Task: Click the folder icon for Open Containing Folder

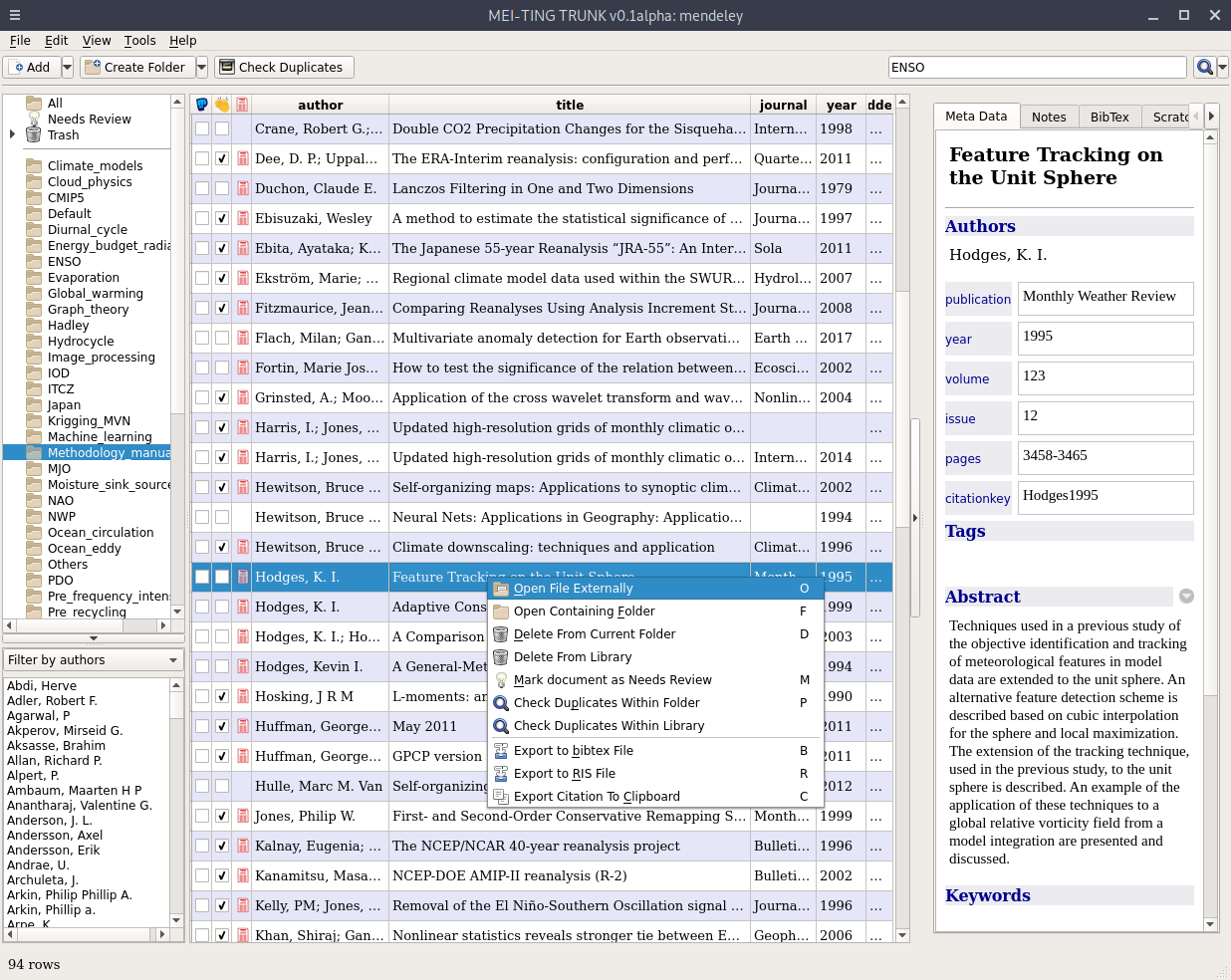Action: pos(501,612)
